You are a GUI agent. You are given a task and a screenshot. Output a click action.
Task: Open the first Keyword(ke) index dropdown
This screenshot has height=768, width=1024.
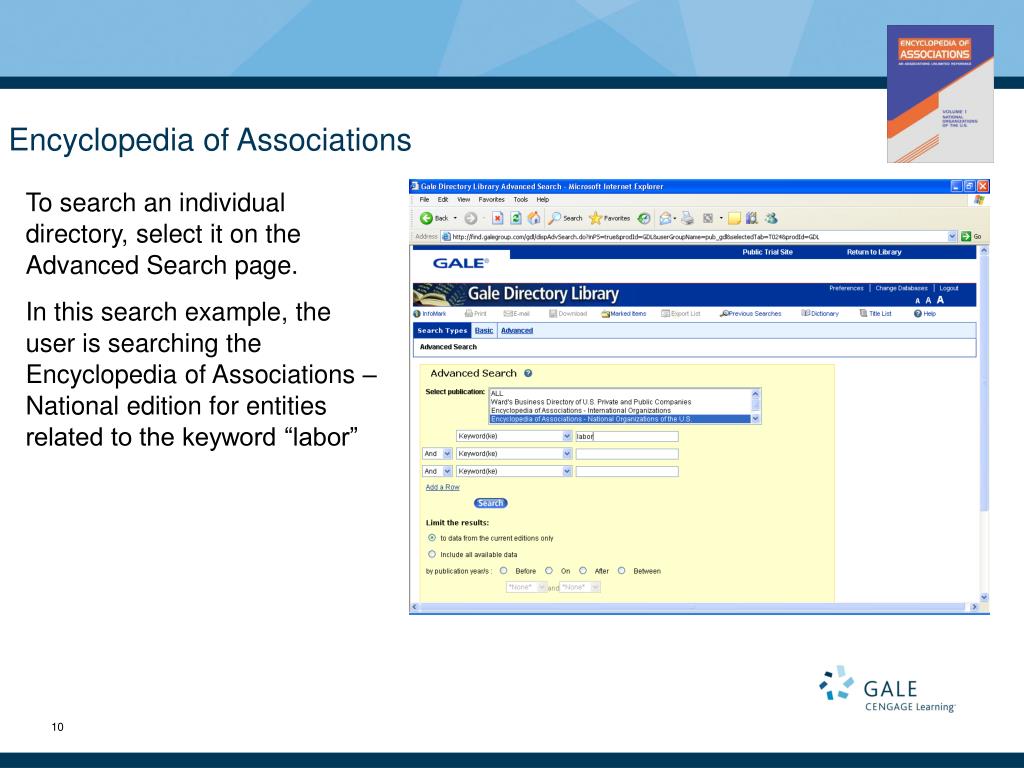(514, 436)
